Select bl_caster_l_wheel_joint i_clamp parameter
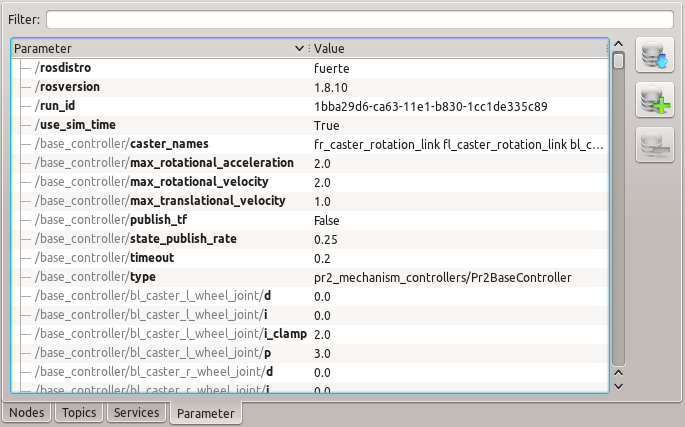This screenshot has width=685, height=427. pos(150,334)
